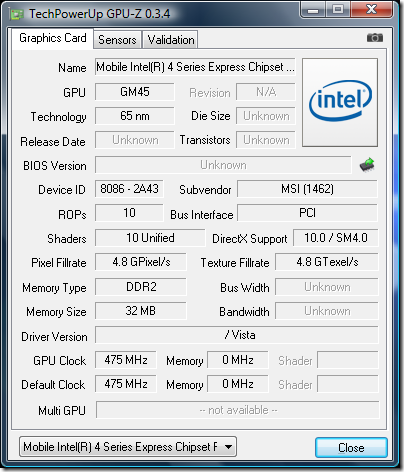Click the Shaders field 10 Unified
Image resolution: width=404 pixels, height=472 pixels.
click(x=150, y=238)
